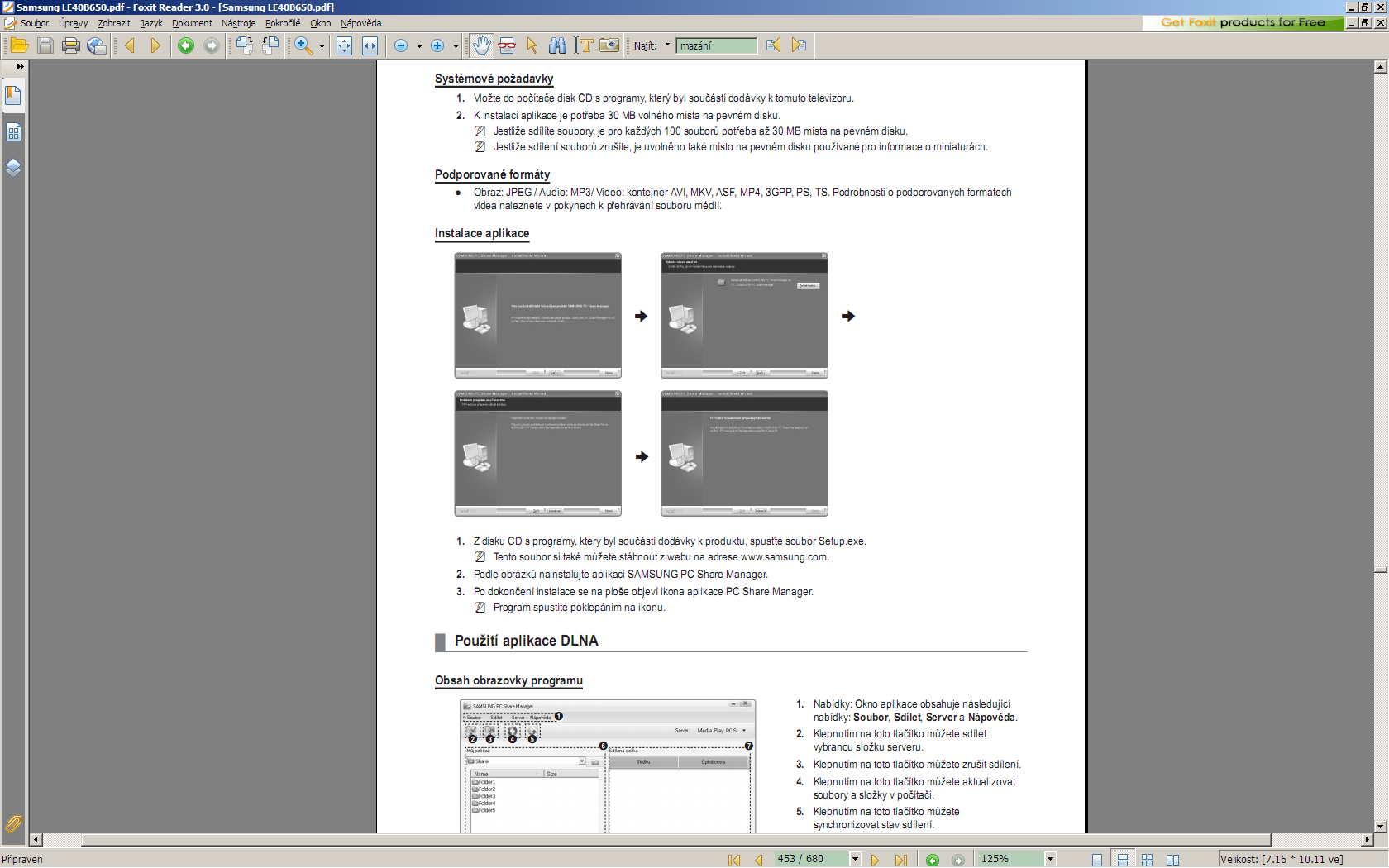Viewport: 1389px width, 868px height.
Task: Click the grey Next View button in toolbar
Action: pyautogui.click(x=212, y=45)
